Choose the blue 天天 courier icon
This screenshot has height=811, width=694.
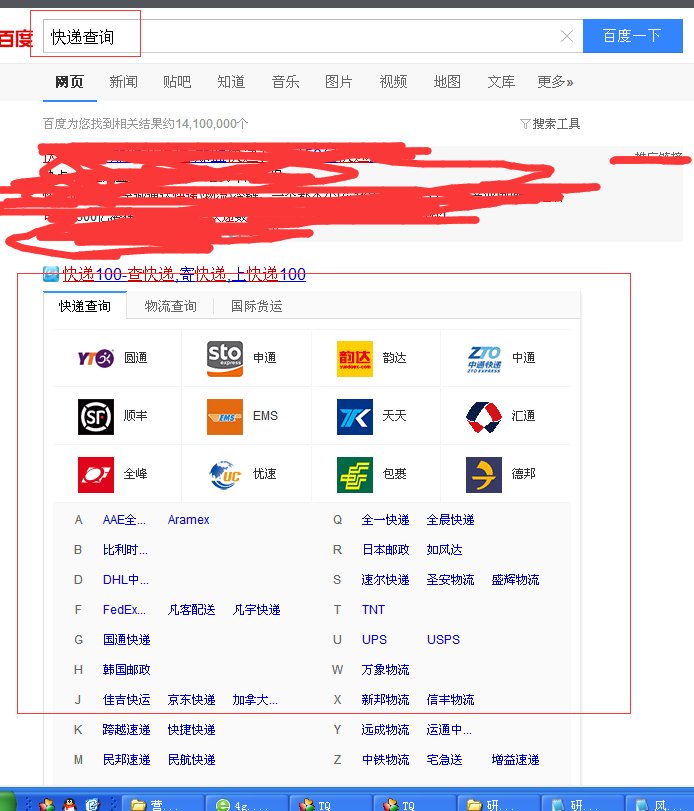click(x=355, y=416)
